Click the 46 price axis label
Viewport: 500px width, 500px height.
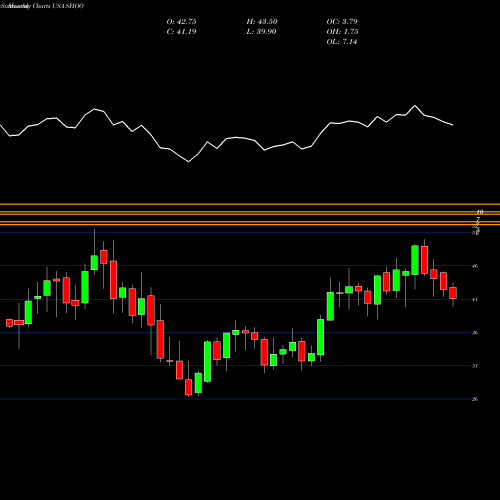click(475, 266)
